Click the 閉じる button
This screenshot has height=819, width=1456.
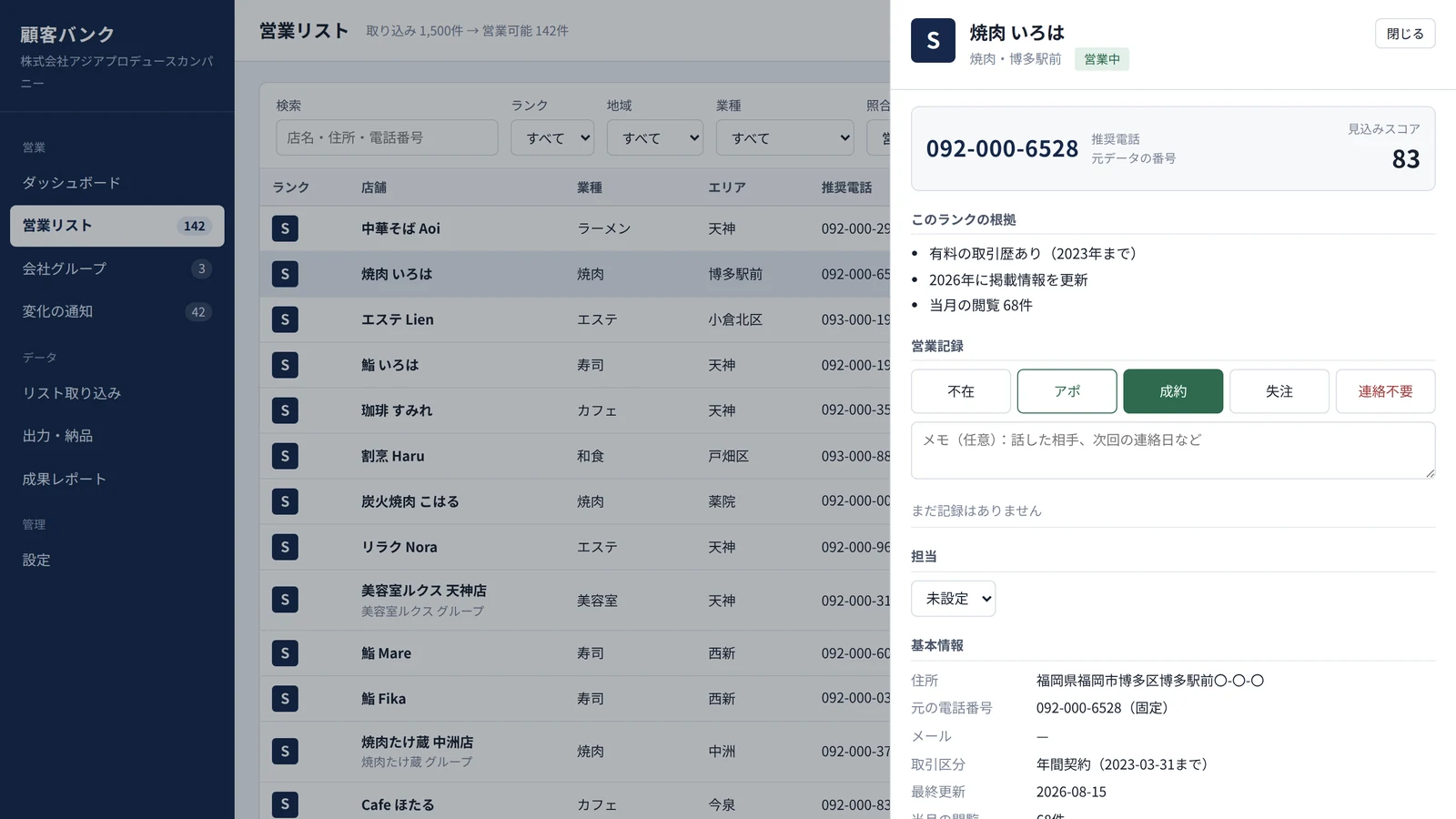[1405, 34]
